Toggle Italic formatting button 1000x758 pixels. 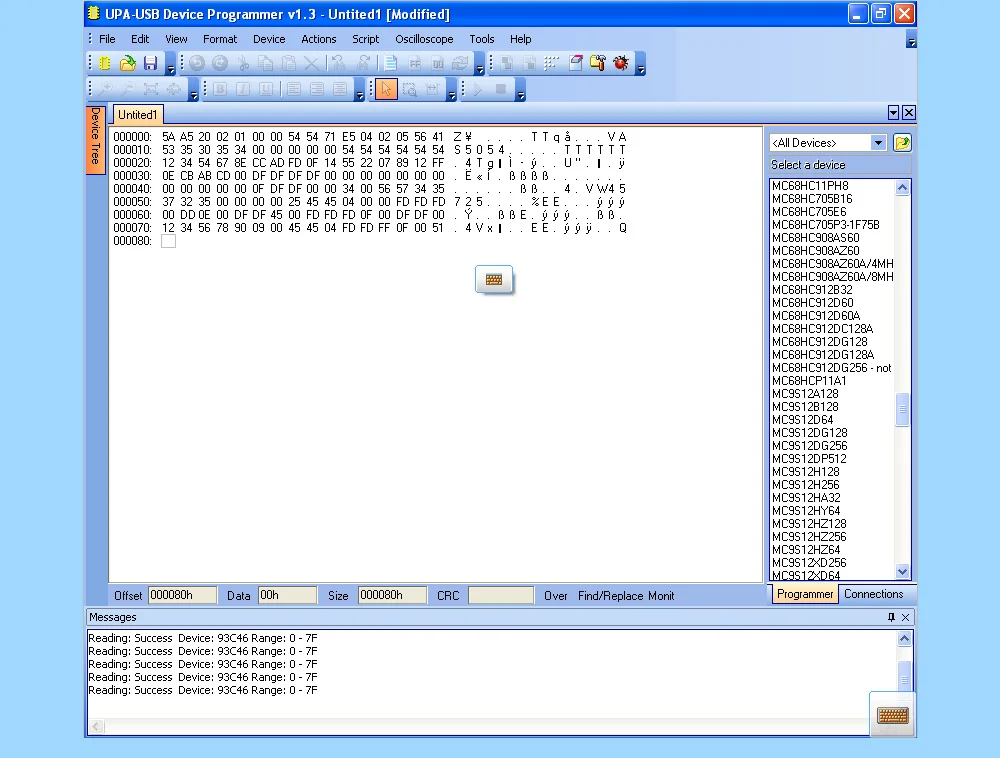[x=243, y=89]
